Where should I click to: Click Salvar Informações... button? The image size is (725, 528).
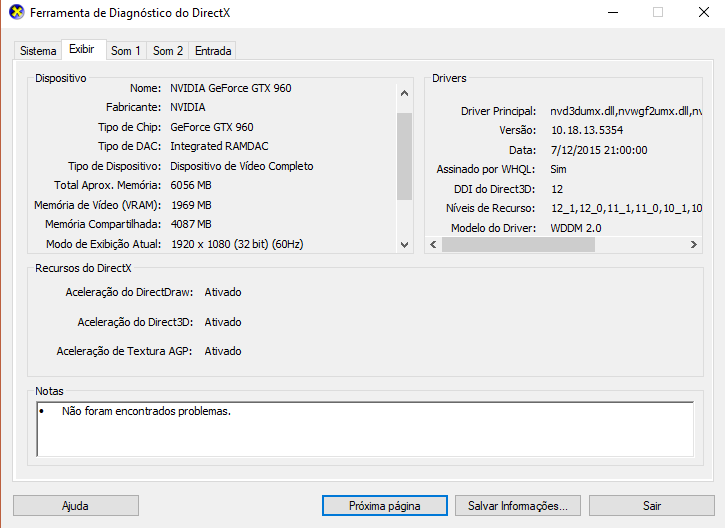[517, 506]
